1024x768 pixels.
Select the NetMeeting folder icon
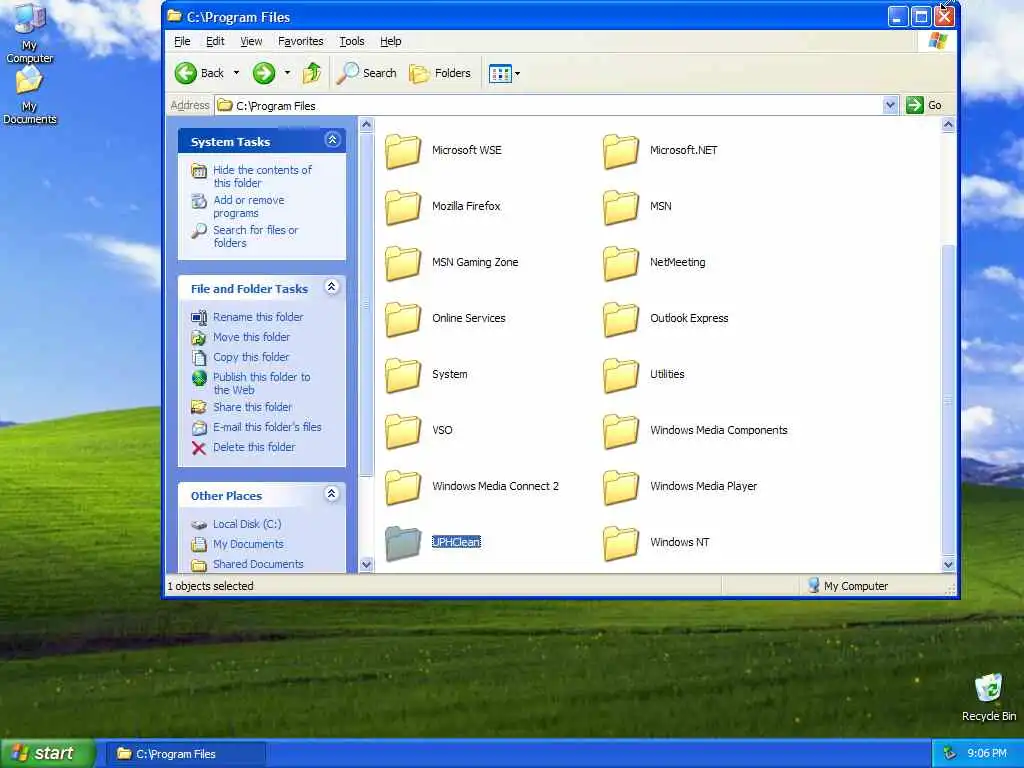coord(620,264)
